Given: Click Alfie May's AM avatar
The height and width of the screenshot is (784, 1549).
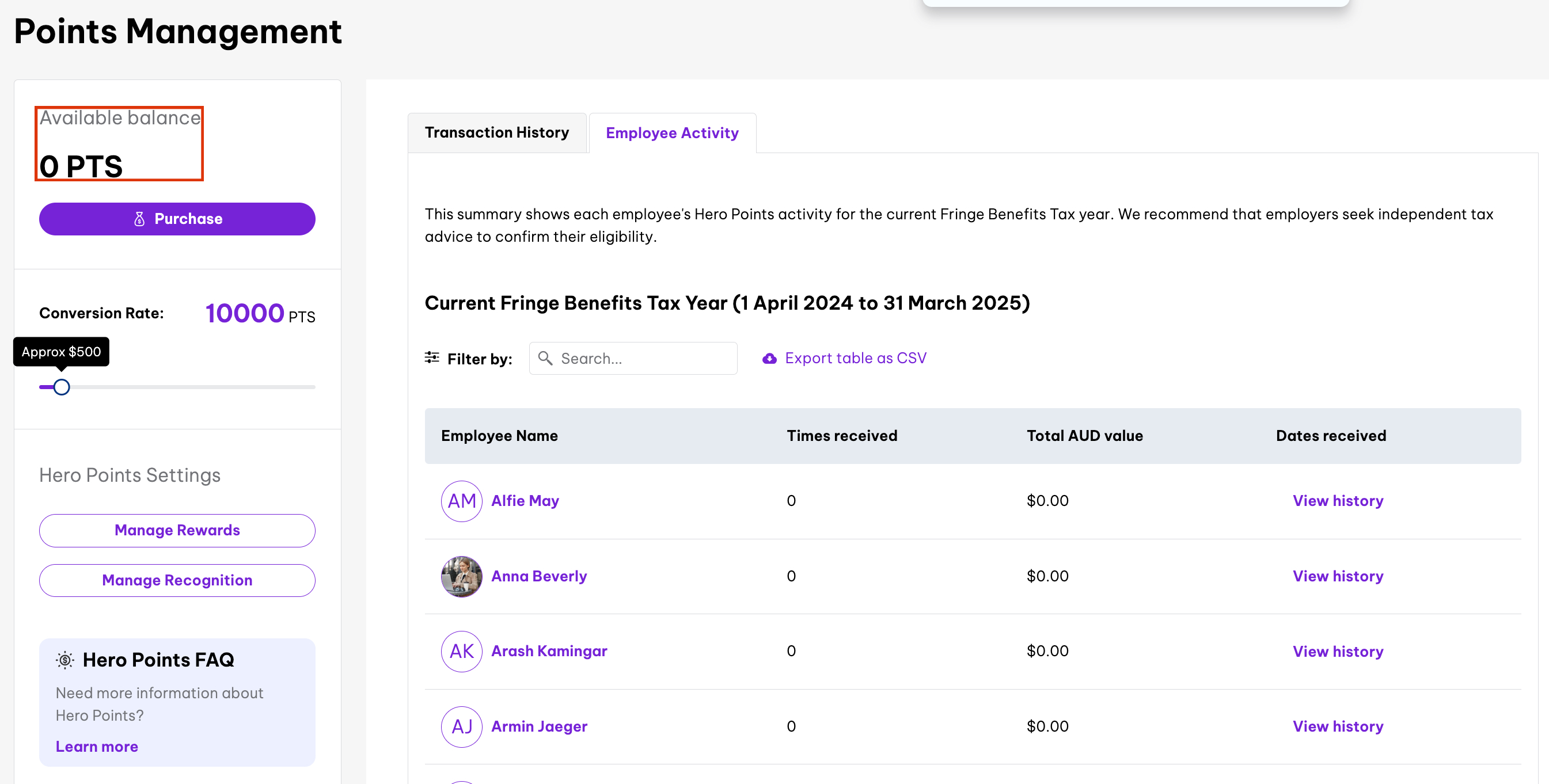Looking at the screenshot, I should (461, 501).
